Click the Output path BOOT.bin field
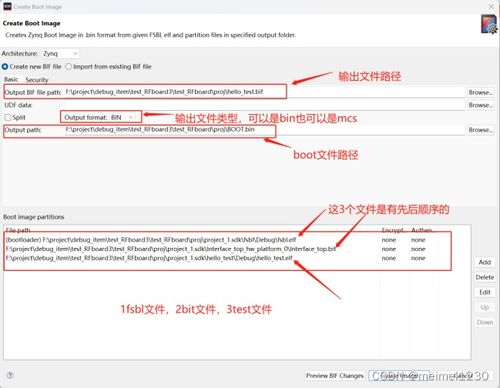The image size is (500, 388). pos(264,130)
